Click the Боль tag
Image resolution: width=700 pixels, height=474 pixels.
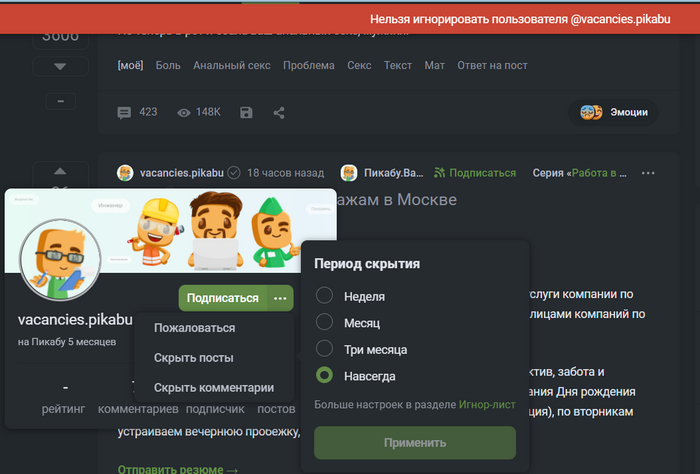tap(168, 66)
